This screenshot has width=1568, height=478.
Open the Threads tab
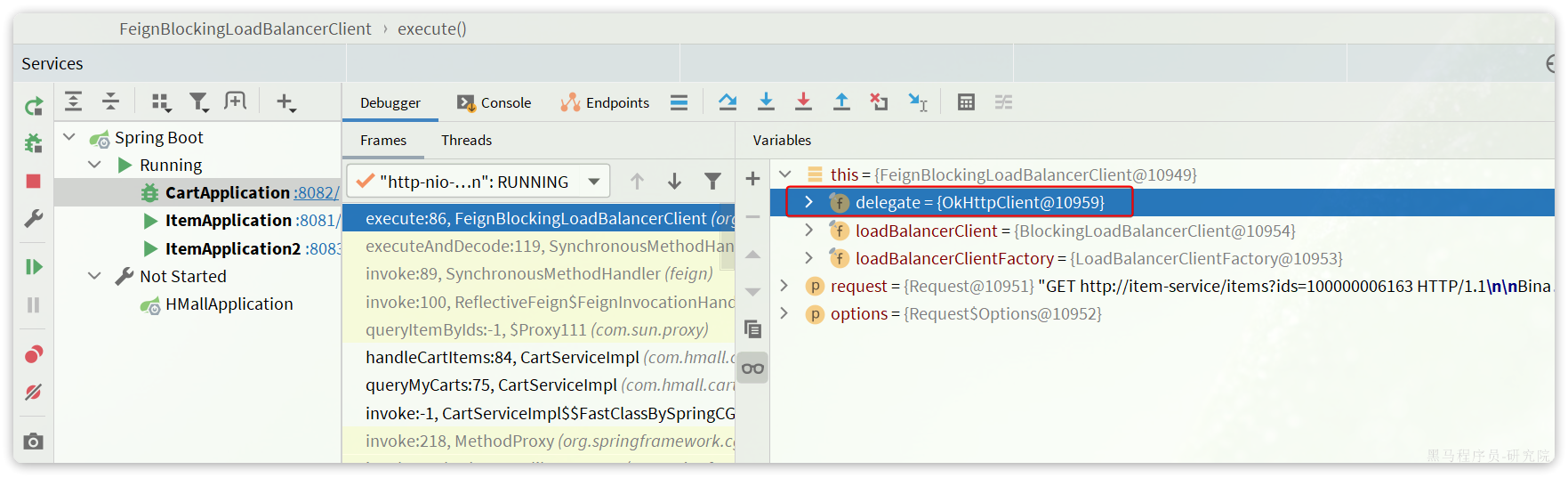[466, 141]
